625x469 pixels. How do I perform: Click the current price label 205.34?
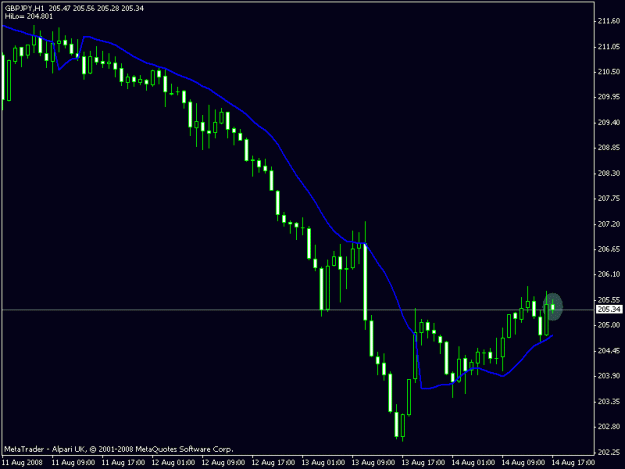609,309
